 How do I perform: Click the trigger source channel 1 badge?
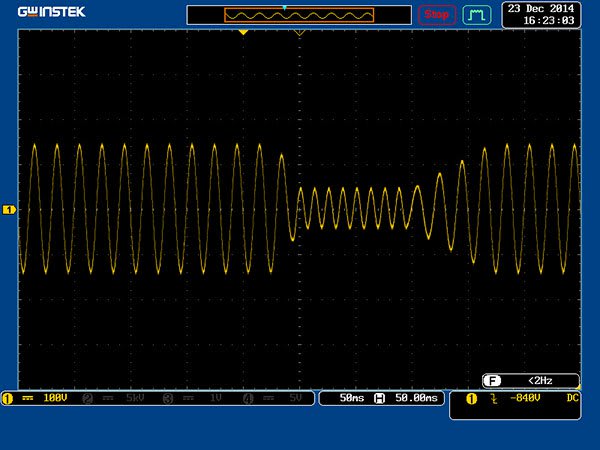pos(471,399)
